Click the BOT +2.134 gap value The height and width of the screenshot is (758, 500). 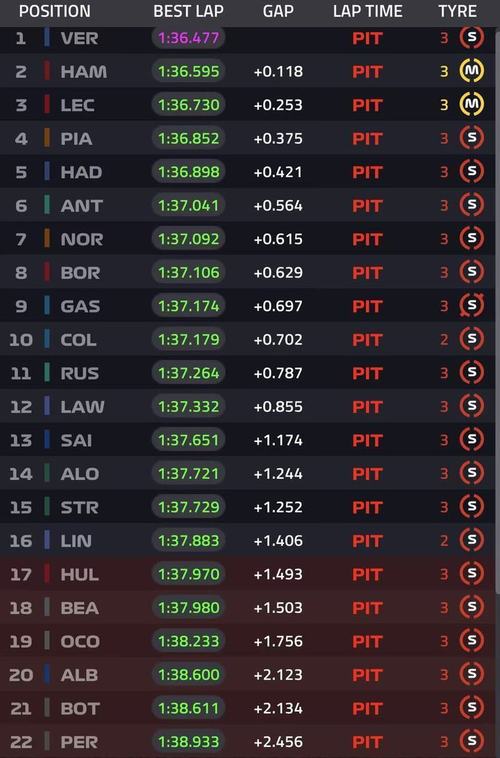pyautogui.click(x=278, y=708)
